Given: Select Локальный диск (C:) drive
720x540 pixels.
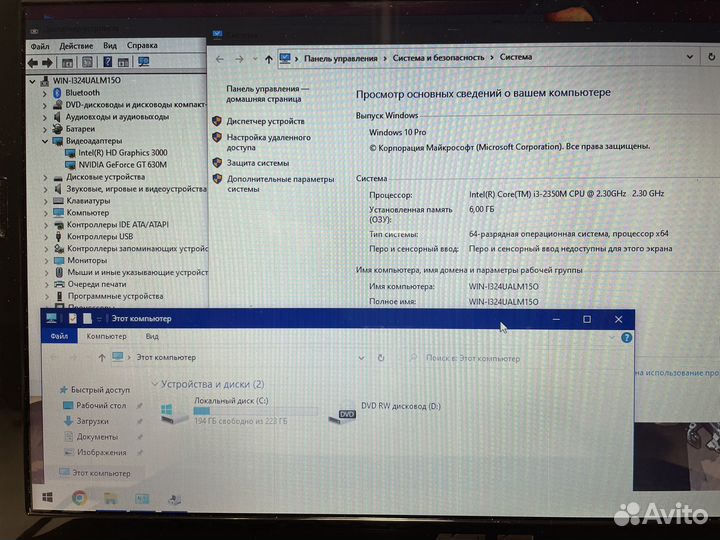Looking at the screenshot, I should click(x=239, y=411).
